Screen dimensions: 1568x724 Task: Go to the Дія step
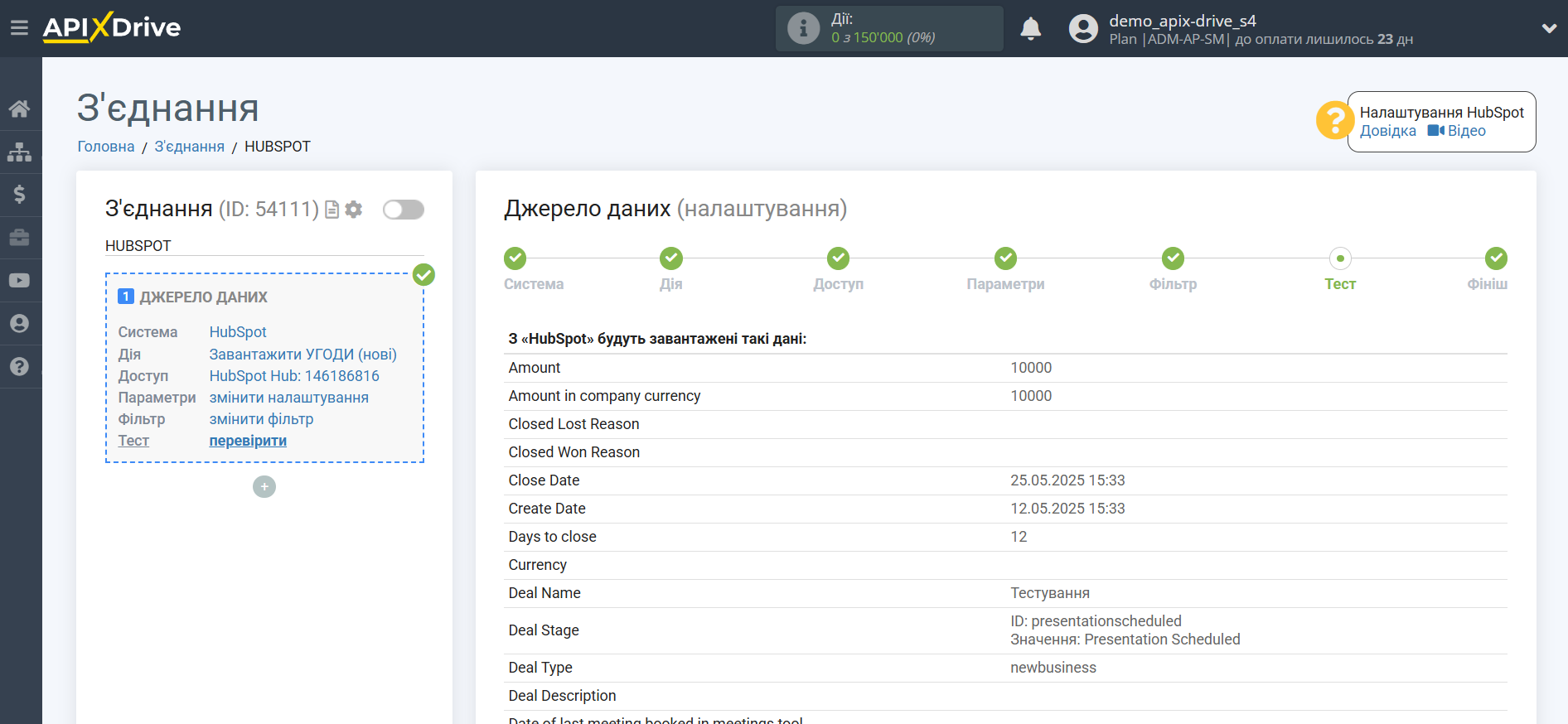pyautogui.click(x=671, y=258)
